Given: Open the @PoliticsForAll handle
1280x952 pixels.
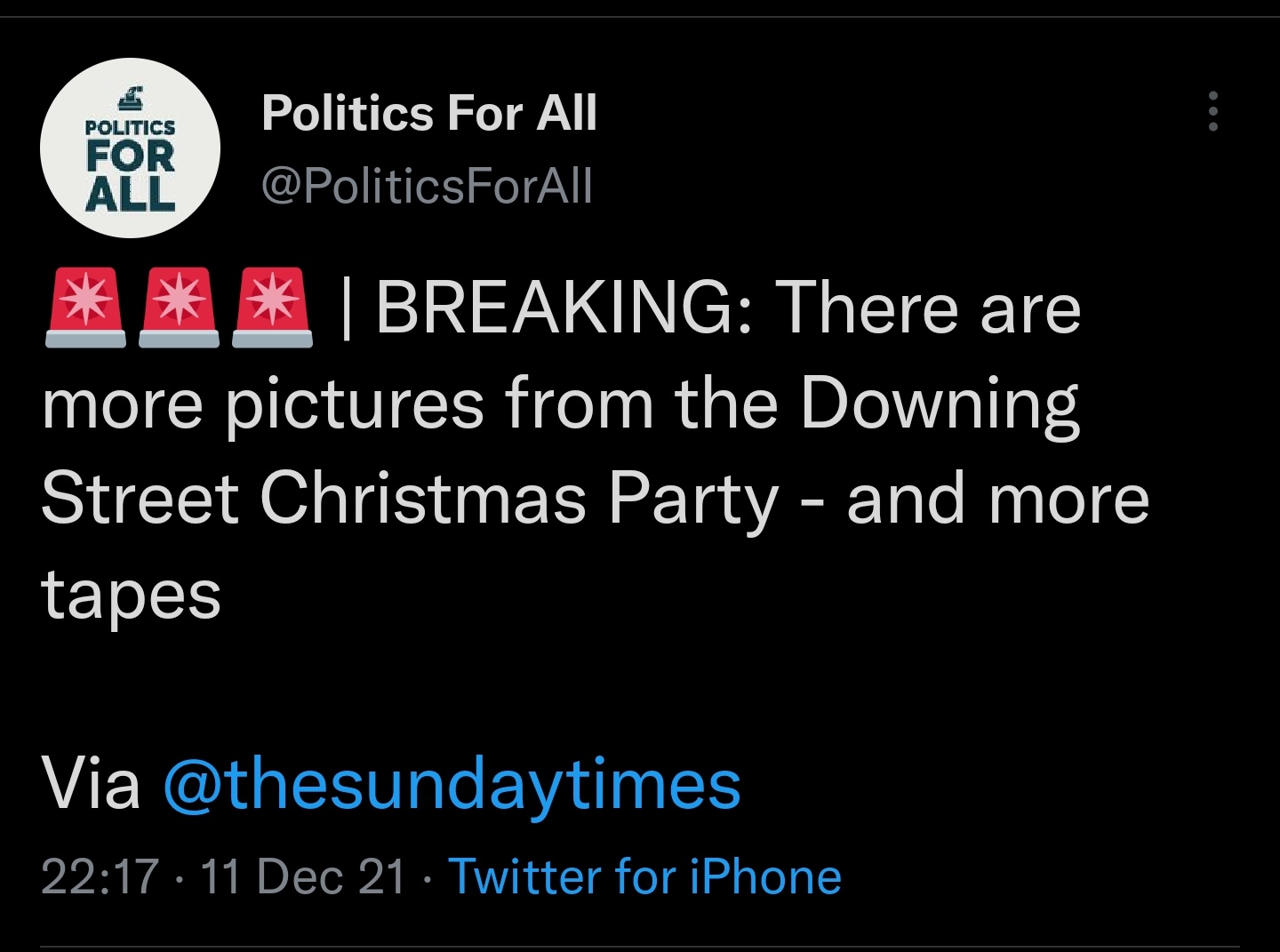Looking at the screenshot, I should coord(427,186).
